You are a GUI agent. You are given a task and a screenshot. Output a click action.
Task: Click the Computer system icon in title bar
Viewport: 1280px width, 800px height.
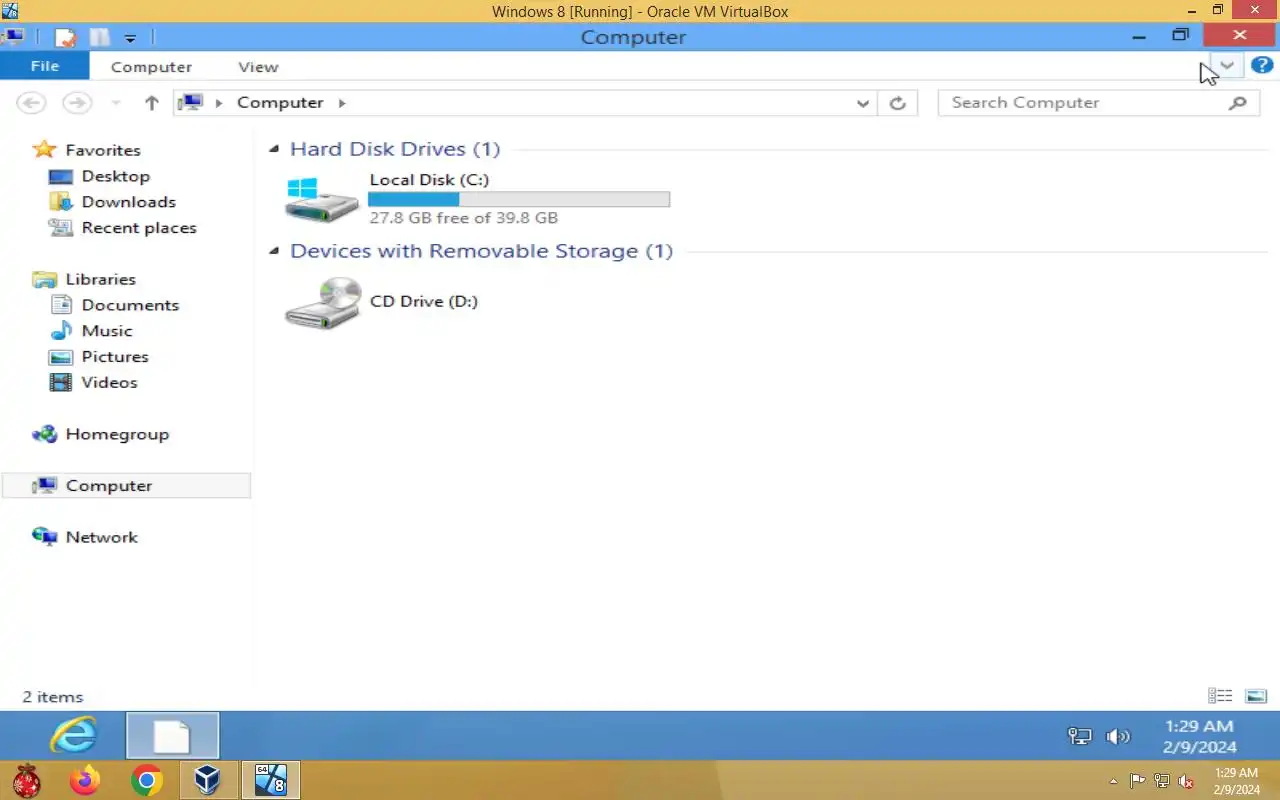[x=13, y=37]
